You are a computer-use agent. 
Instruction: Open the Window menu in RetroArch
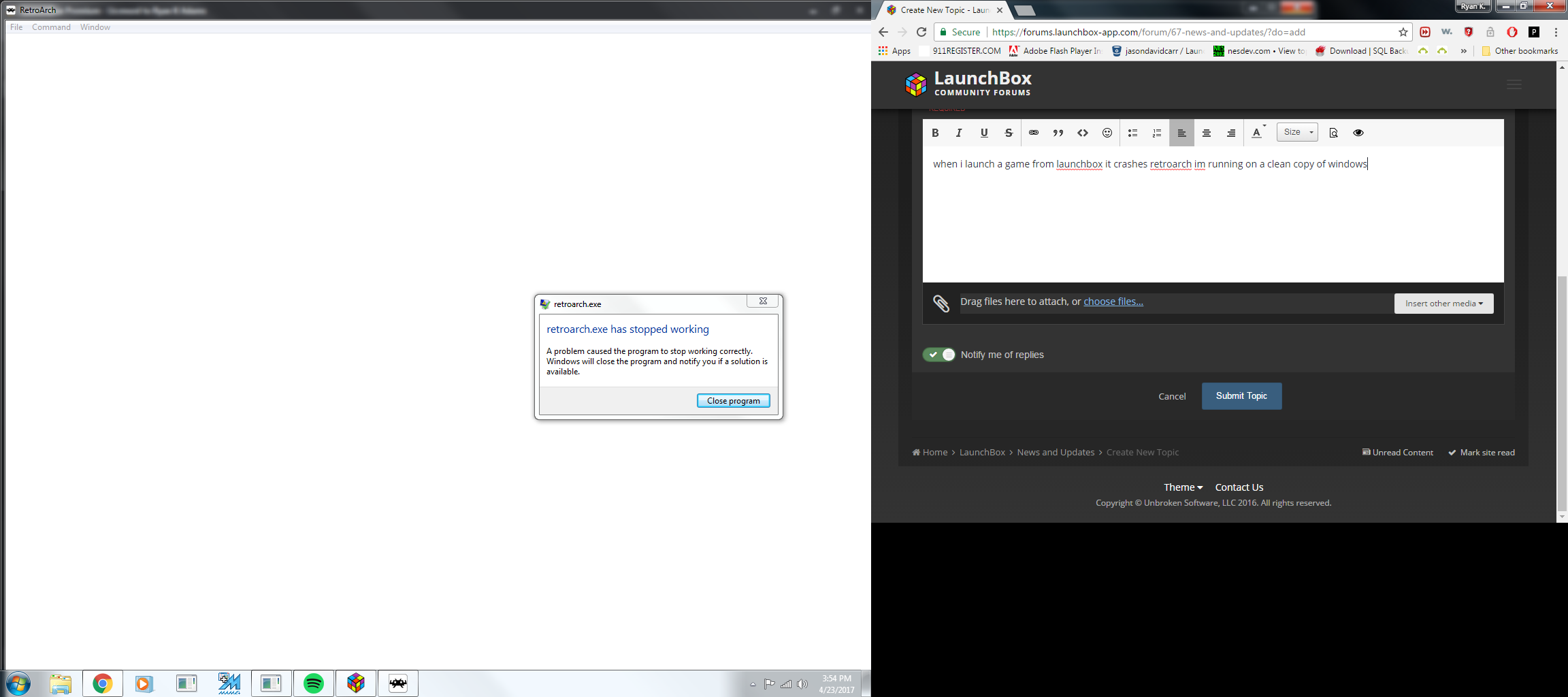click(95, 27)
